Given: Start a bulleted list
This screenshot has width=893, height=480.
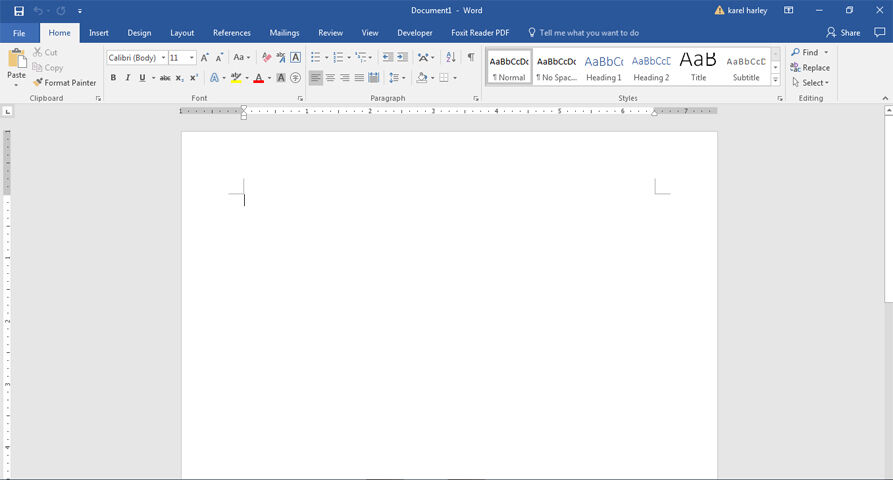Looking at the screenshot, I should pyautogui.click(x=316, y=58).
